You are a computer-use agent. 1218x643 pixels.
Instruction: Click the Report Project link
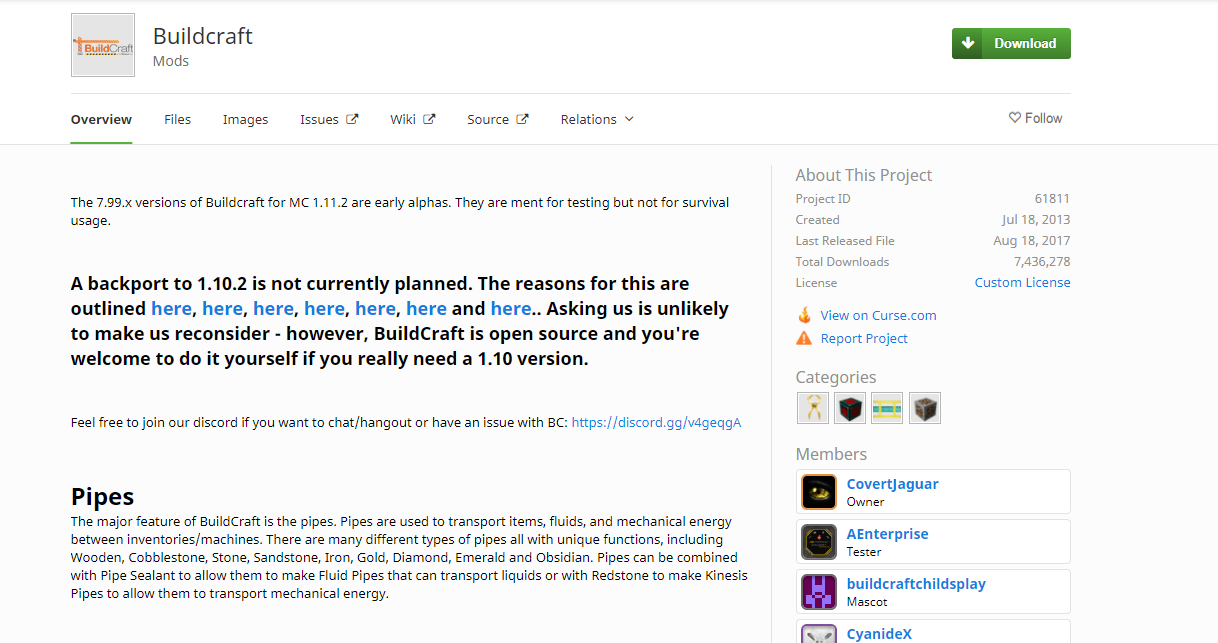pyautogui.click(x=864, y=338)
